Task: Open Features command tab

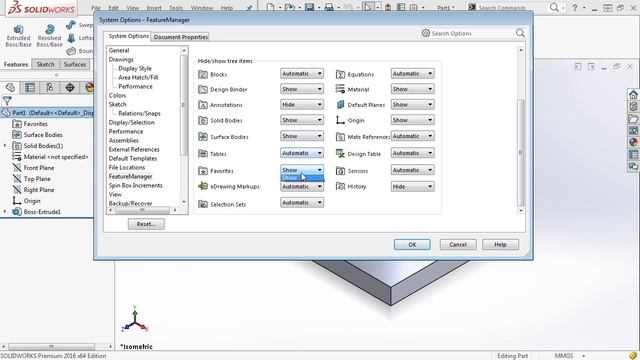Action: [x=16, y=64]
